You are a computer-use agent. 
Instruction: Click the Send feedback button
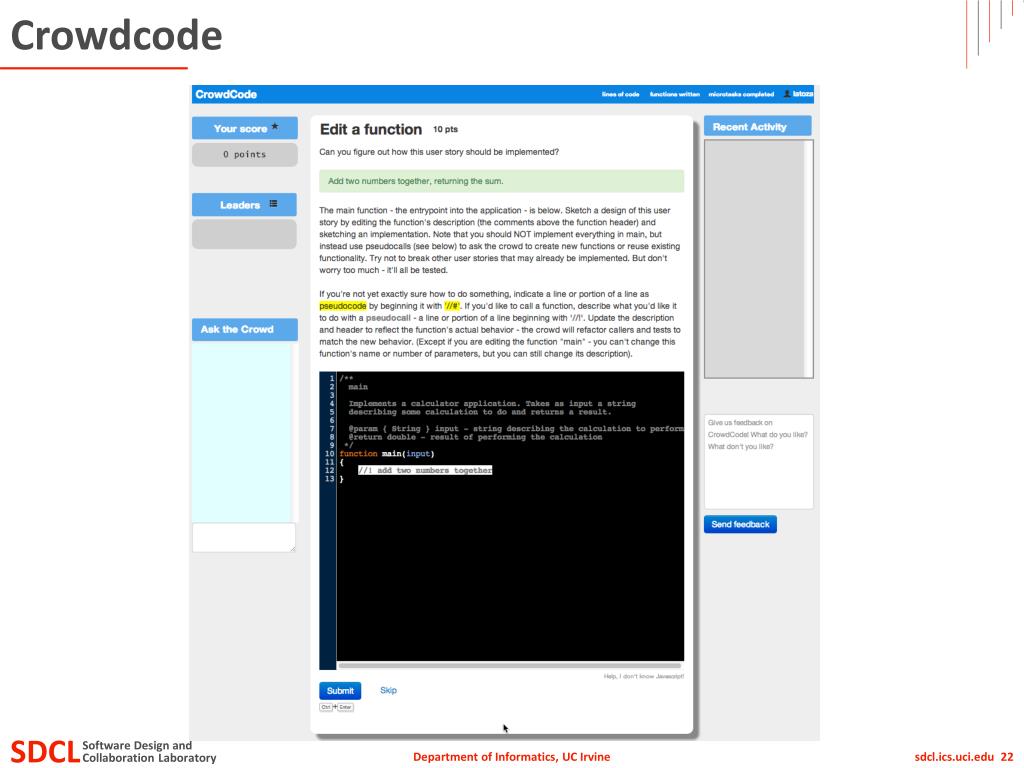[740, 524]
